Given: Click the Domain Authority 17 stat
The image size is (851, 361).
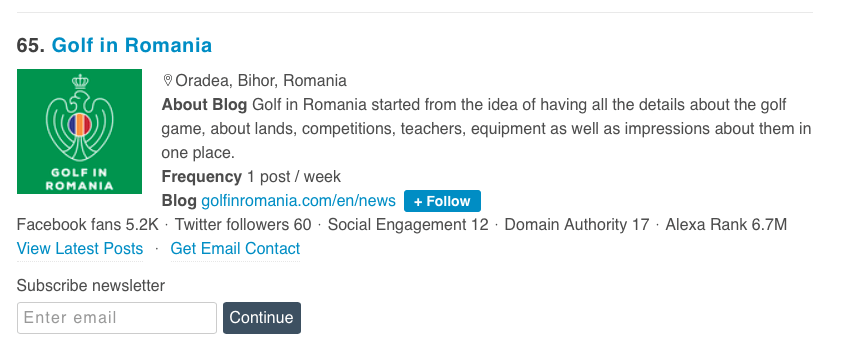Looking at the screenshot, I should tap(577, 225).
